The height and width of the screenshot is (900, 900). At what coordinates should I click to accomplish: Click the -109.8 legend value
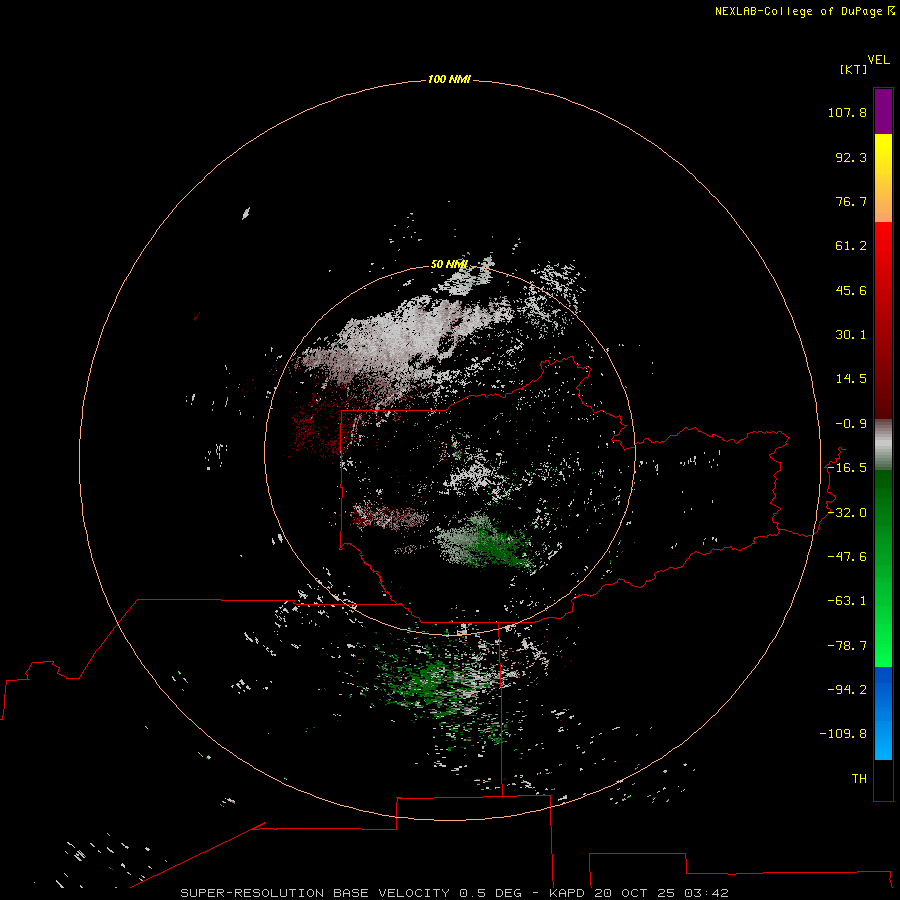click(x=843, y=734)
